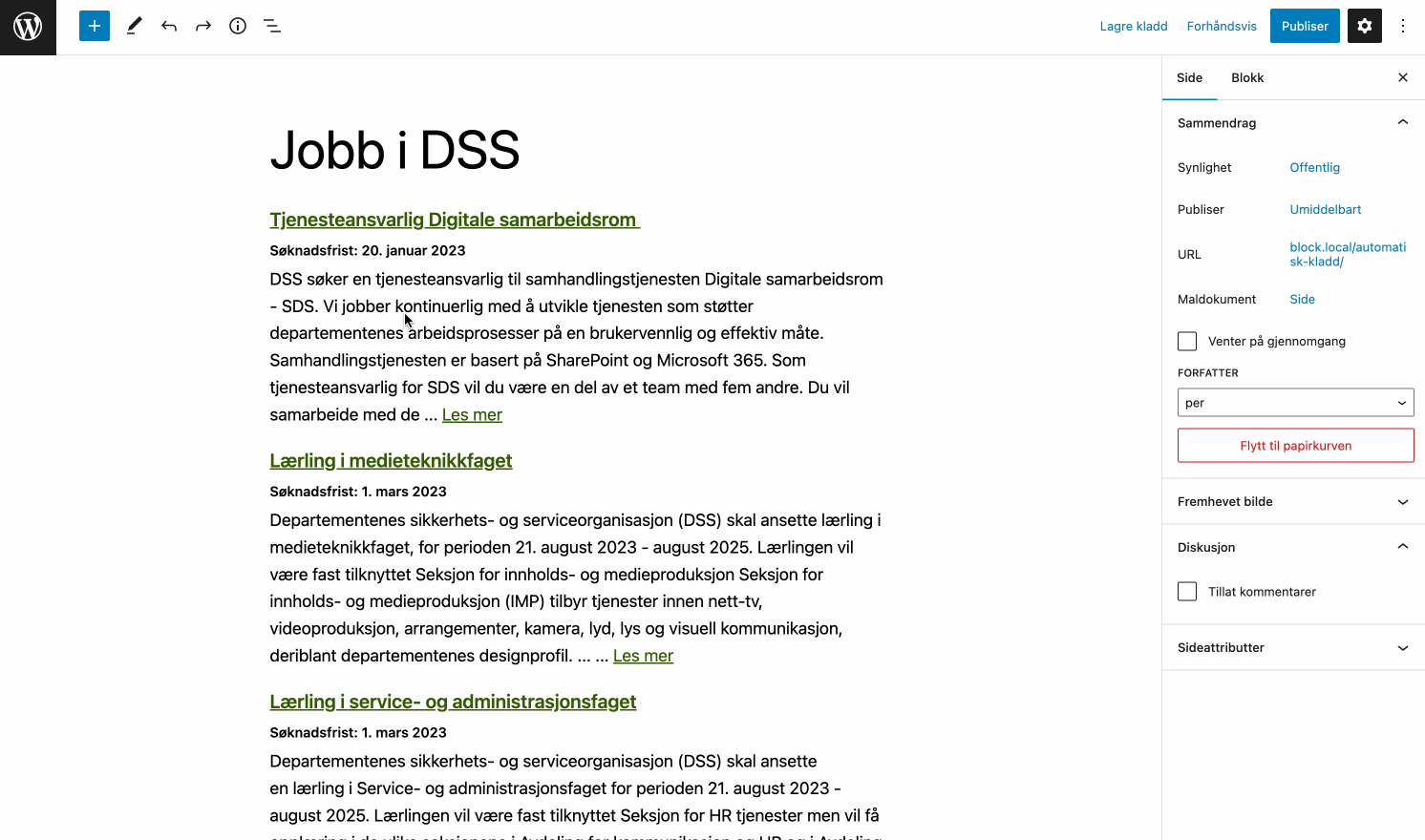1425x840 pixels.
Task: Click text Søknadsfrist: 20. januar 2023
Action: point(368,250)
